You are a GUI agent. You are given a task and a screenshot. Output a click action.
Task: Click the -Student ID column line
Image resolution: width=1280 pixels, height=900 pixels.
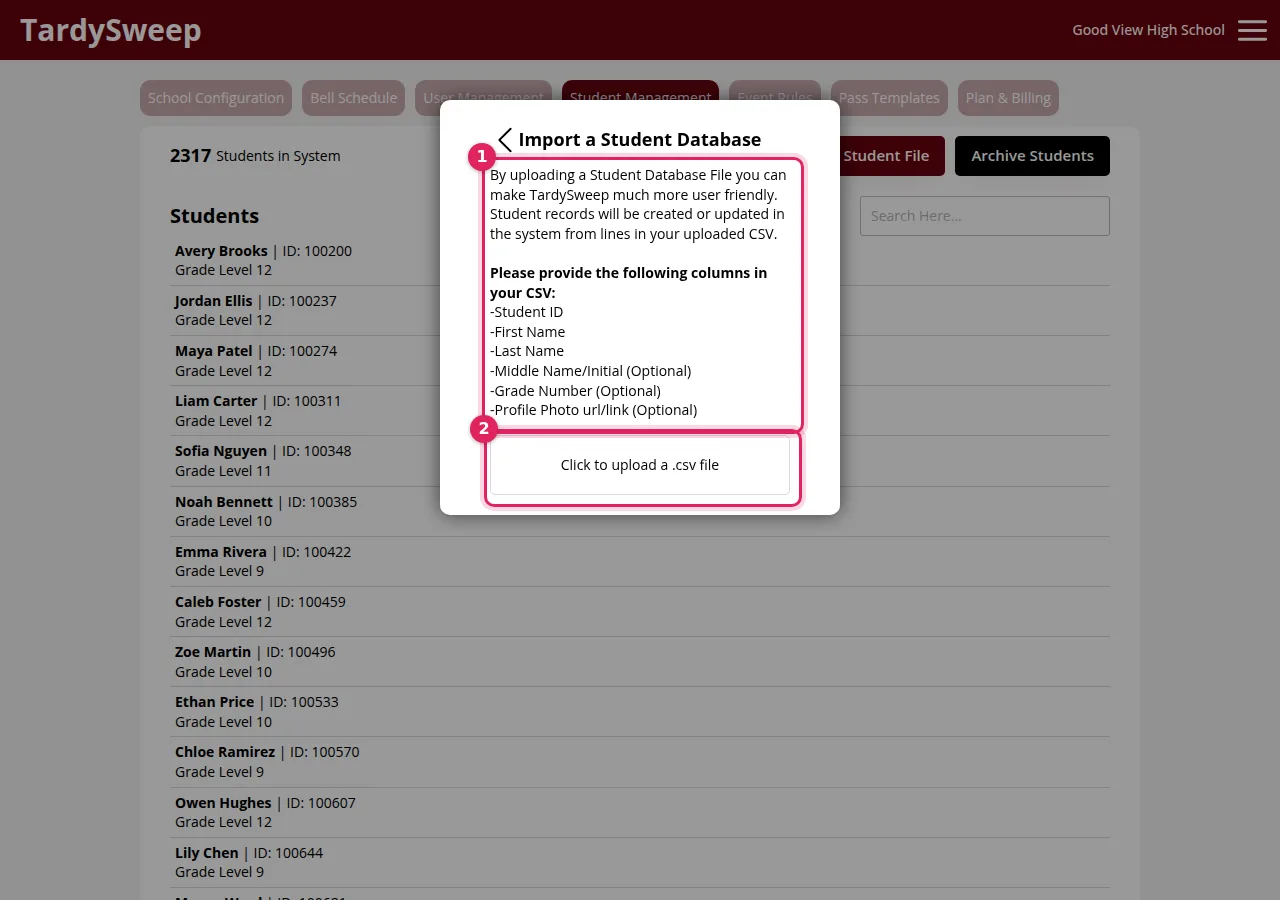tap(526, 312)
